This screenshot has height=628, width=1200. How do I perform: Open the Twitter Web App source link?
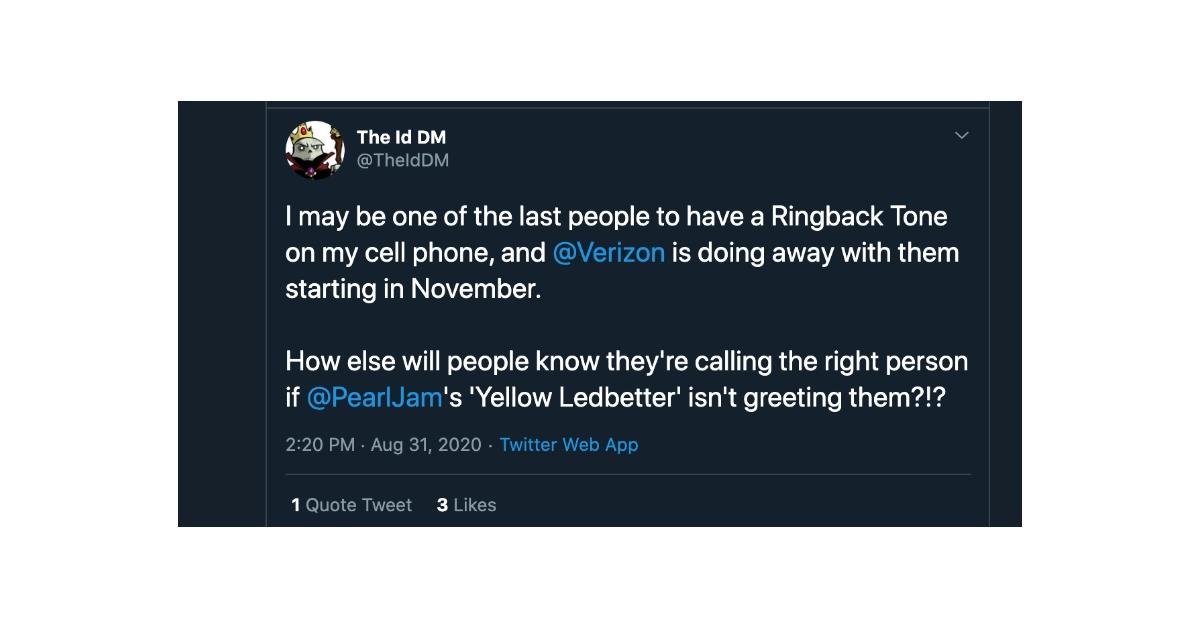[x=569, y=444]
